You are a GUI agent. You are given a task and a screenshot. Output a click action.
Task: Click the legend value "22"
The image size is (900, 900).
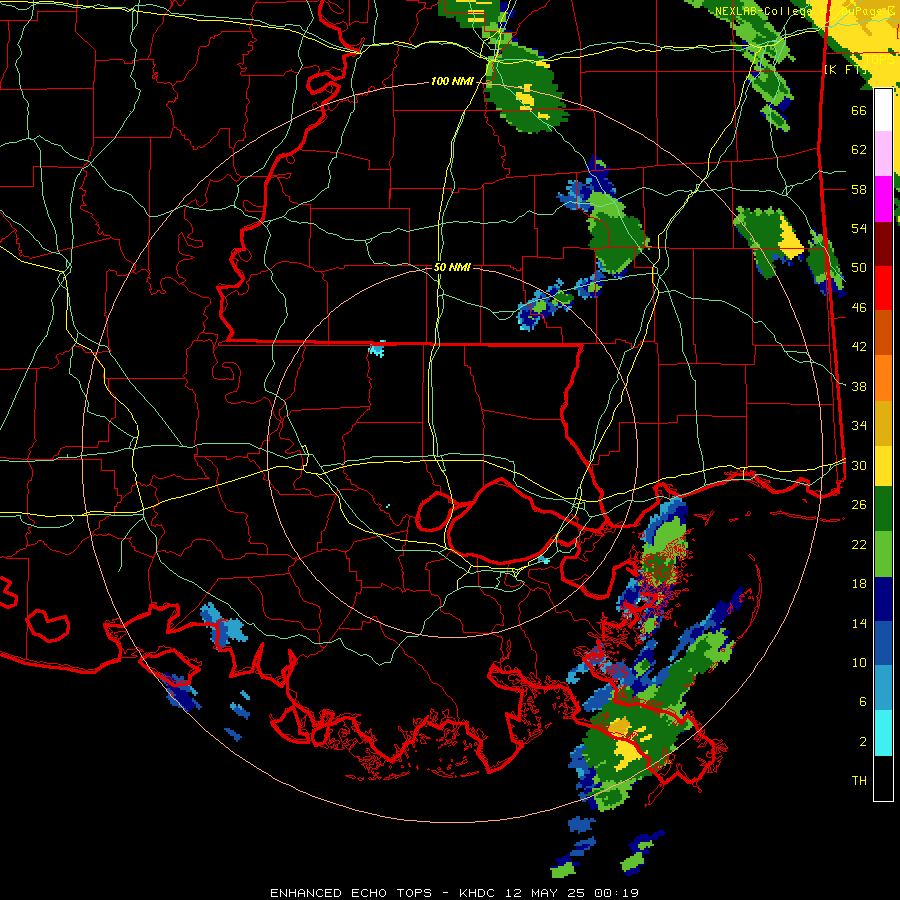859,544
